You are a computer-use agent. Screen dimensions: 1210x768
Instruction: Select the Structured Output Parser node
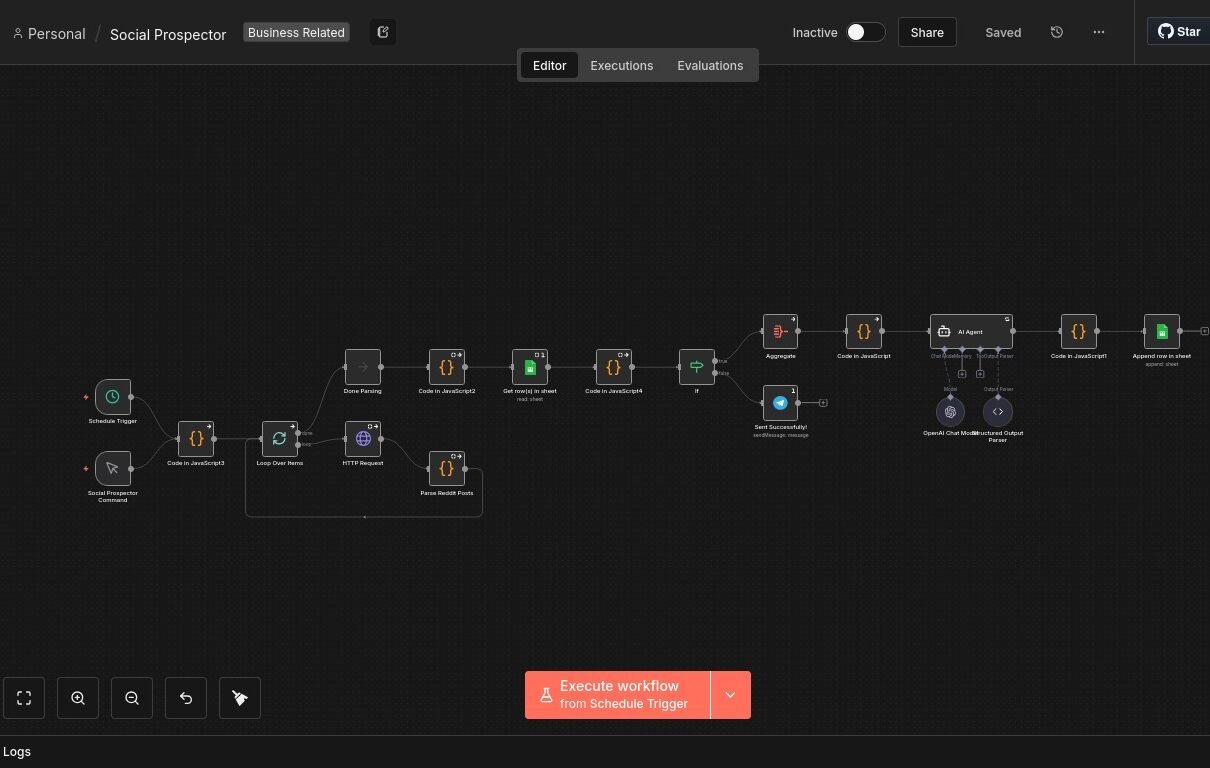point(998,412)
